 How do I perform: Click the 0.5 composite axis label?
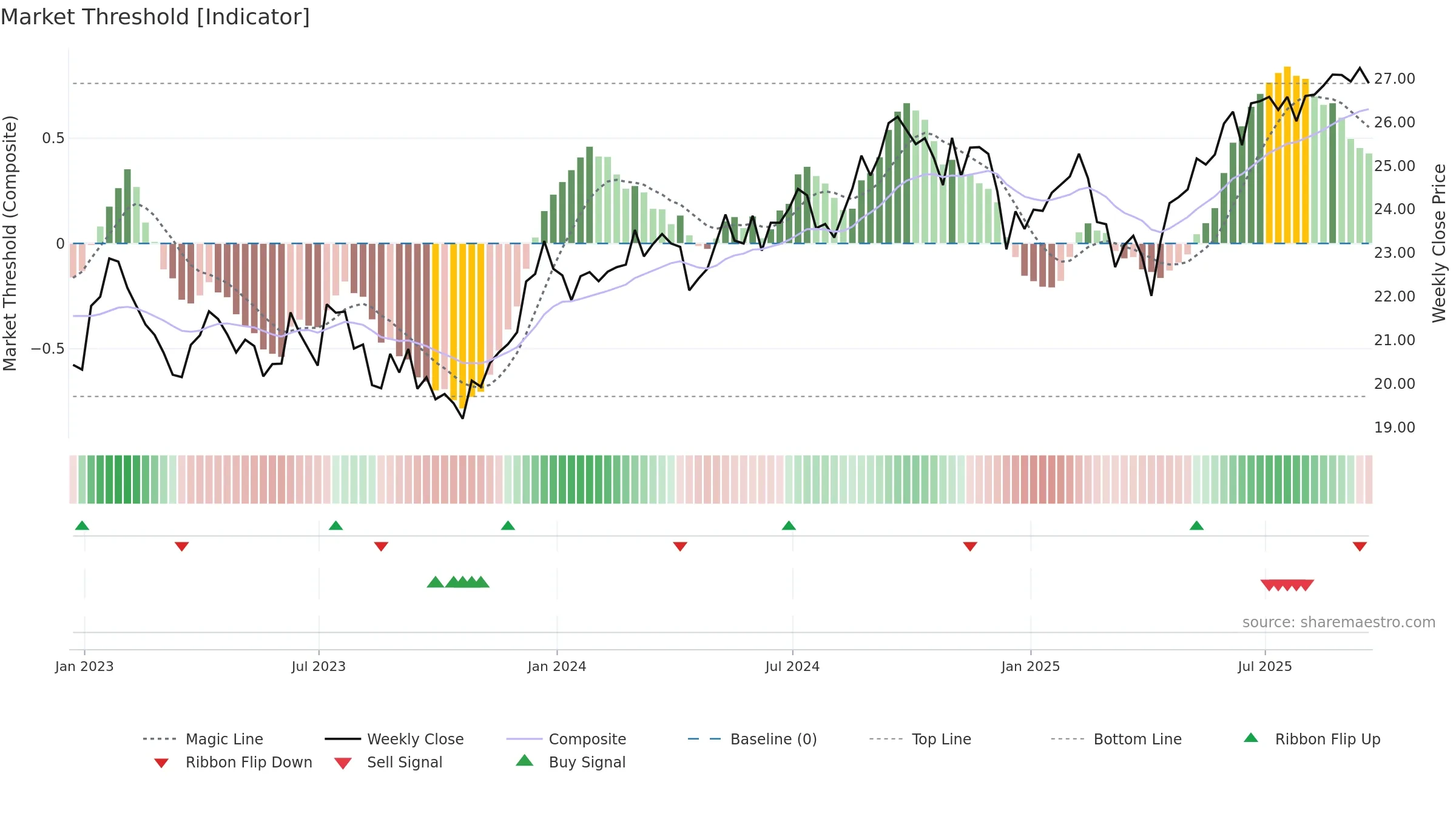[x=53, y=138]
